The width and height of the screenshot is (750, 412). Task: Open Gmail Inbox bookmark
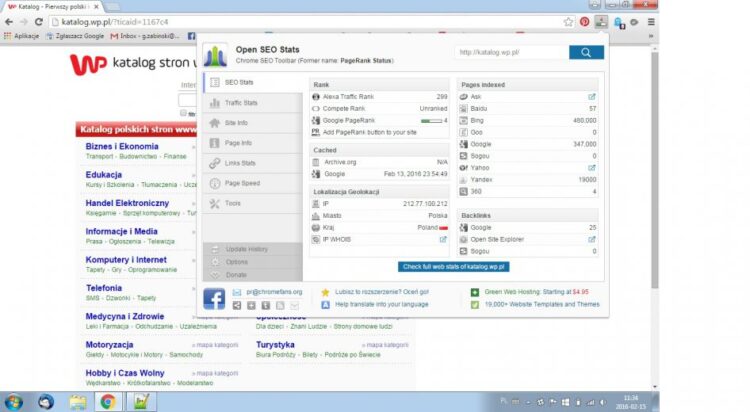pos(145,36)
